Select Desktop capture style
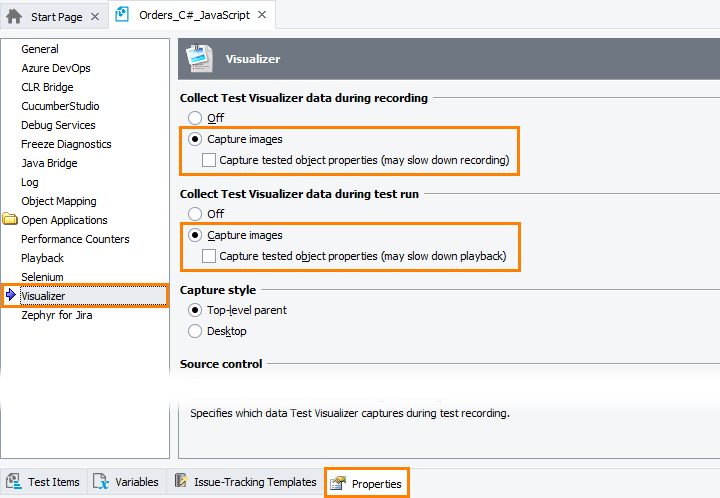Screen dimensions: 720x498 195,331
